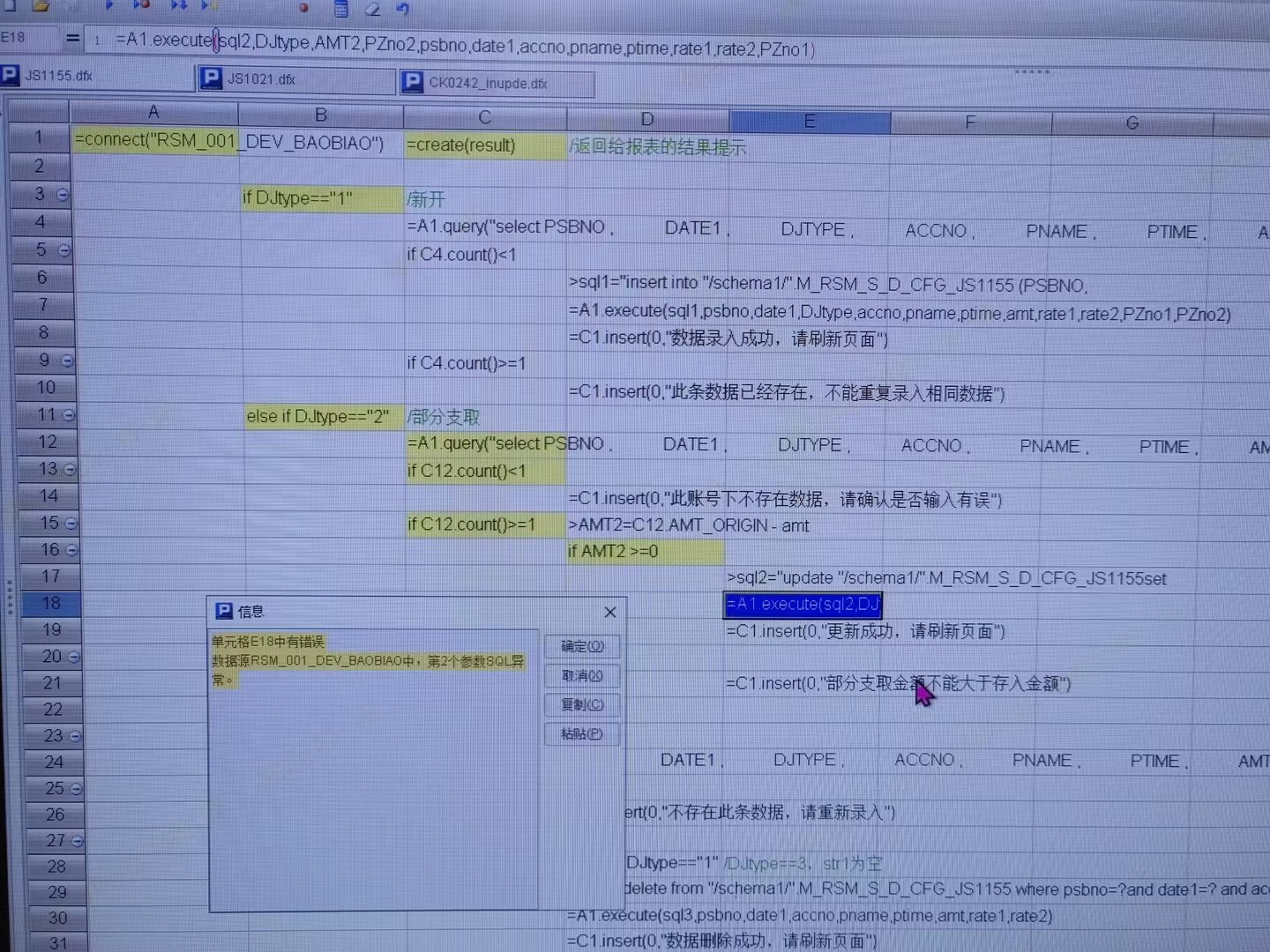Select the highlighted row header 18
The height and width of the screenshot is (952, 1270).
tap(51, 603)
